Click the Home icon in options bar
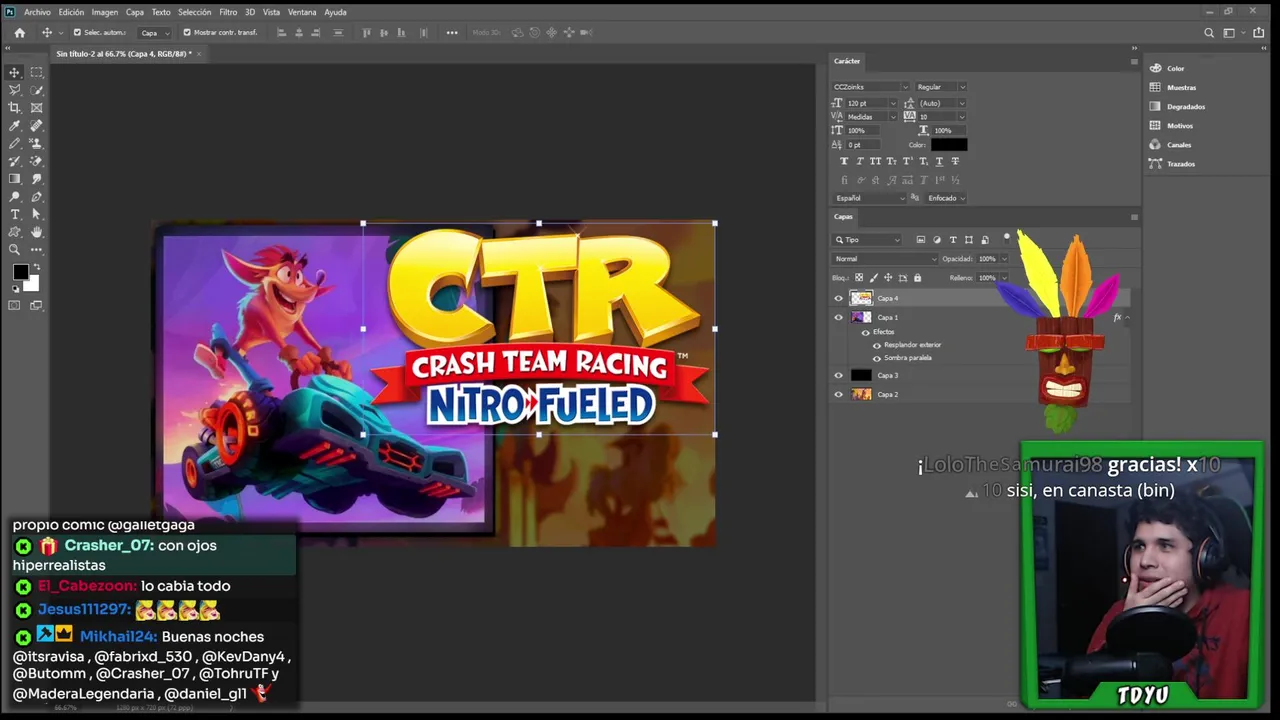The width and height of the screenshot is (1280, 720). 19,32
